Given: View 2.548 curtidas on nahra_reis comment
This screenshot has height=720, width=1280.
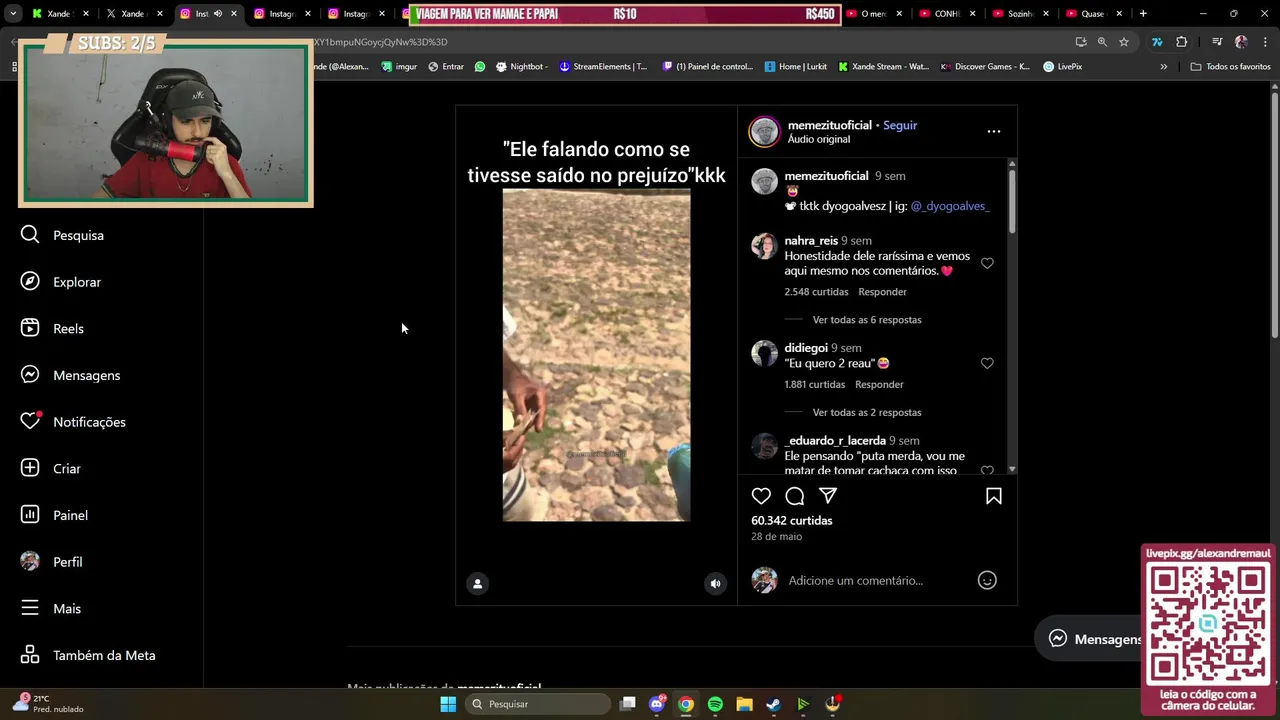Looking at the screenshot, I should [816, 292].
